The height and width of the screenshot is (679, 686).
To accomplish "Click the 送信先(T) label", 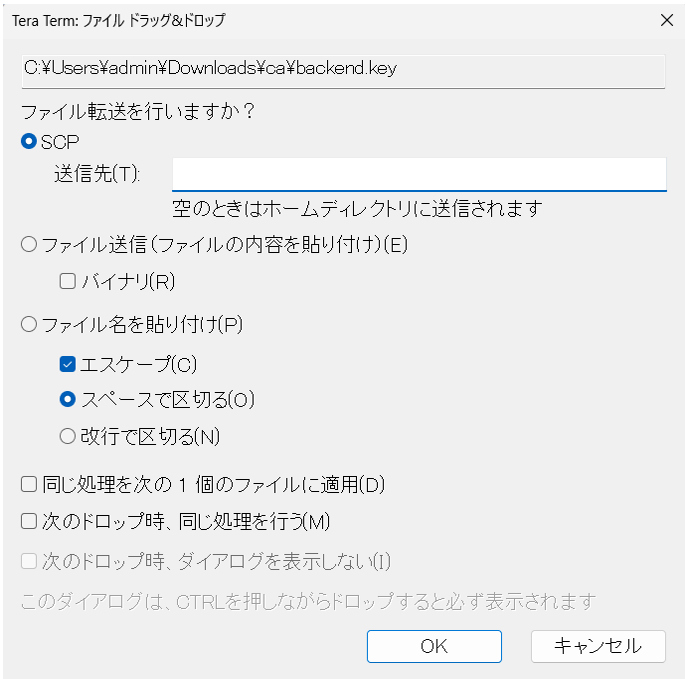I will pyautogui.click(x=97, y=174).
